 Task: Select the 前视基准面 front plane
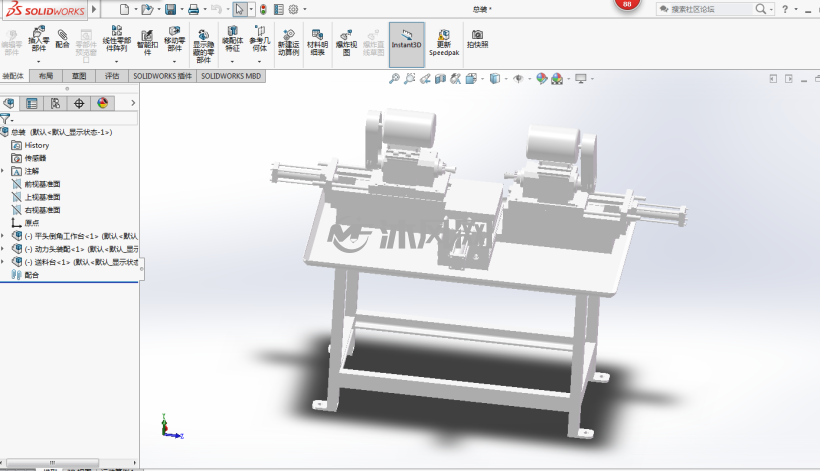click(36, 184)
